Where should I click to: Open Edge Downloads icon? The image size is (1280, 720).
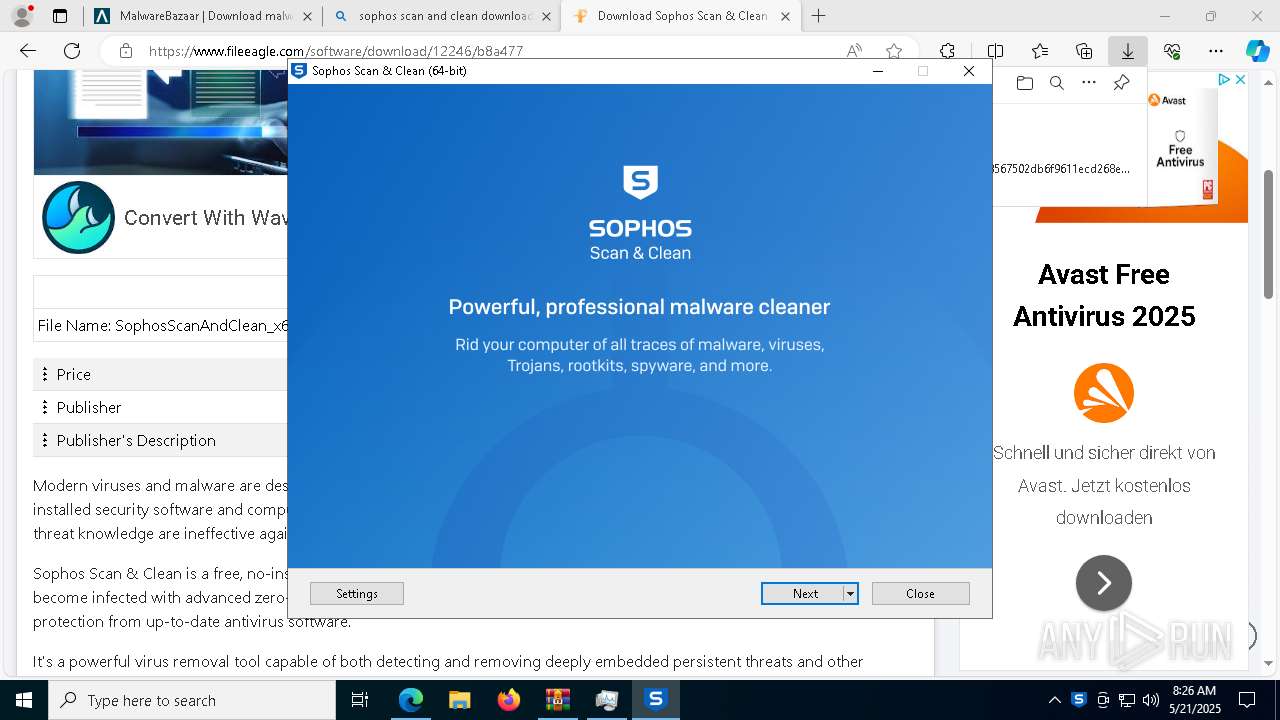pyautogui.click(x=1127, y=51)
